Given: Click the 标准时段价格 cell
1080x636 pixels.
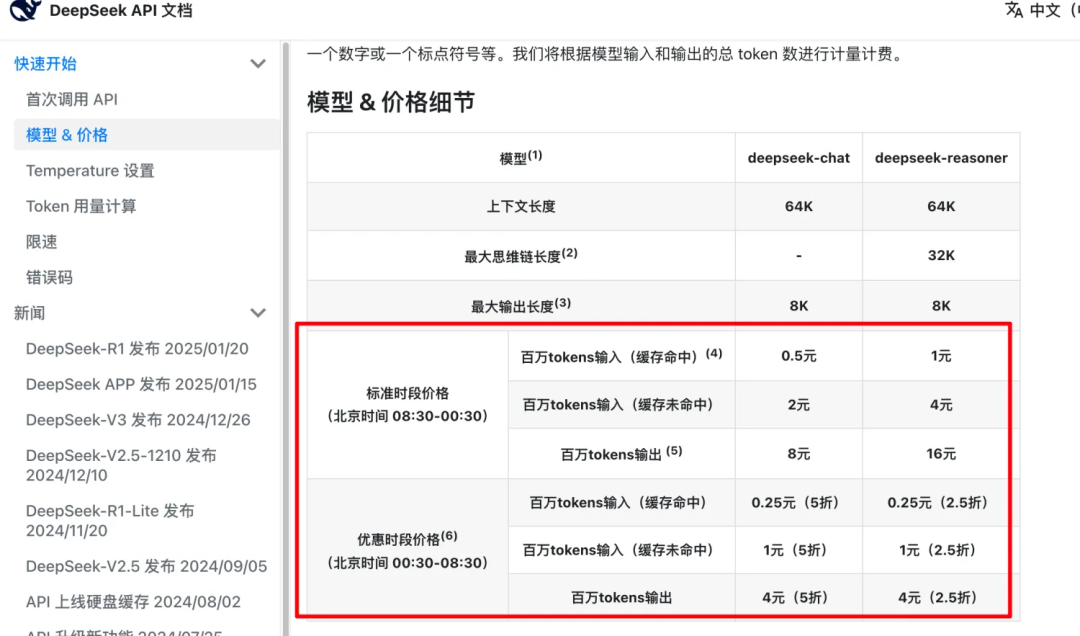Looking at the screenshot, I should [x=408, y=404].
